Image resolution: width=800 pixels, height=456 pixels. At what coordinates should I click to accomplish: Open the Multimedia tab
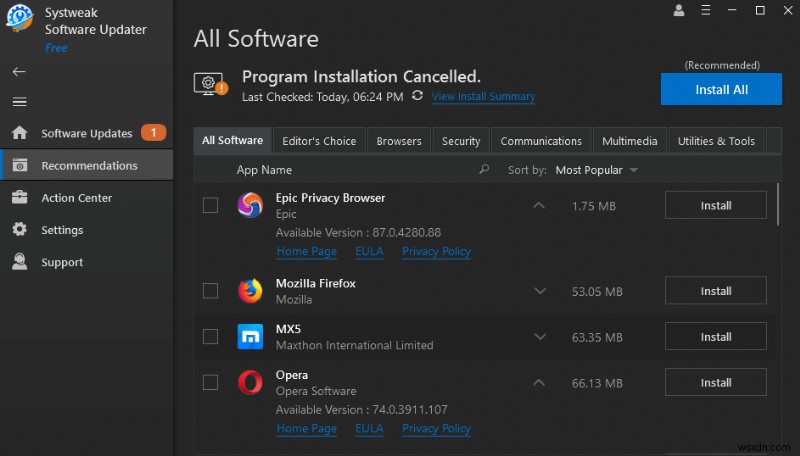tap(630, 141)
